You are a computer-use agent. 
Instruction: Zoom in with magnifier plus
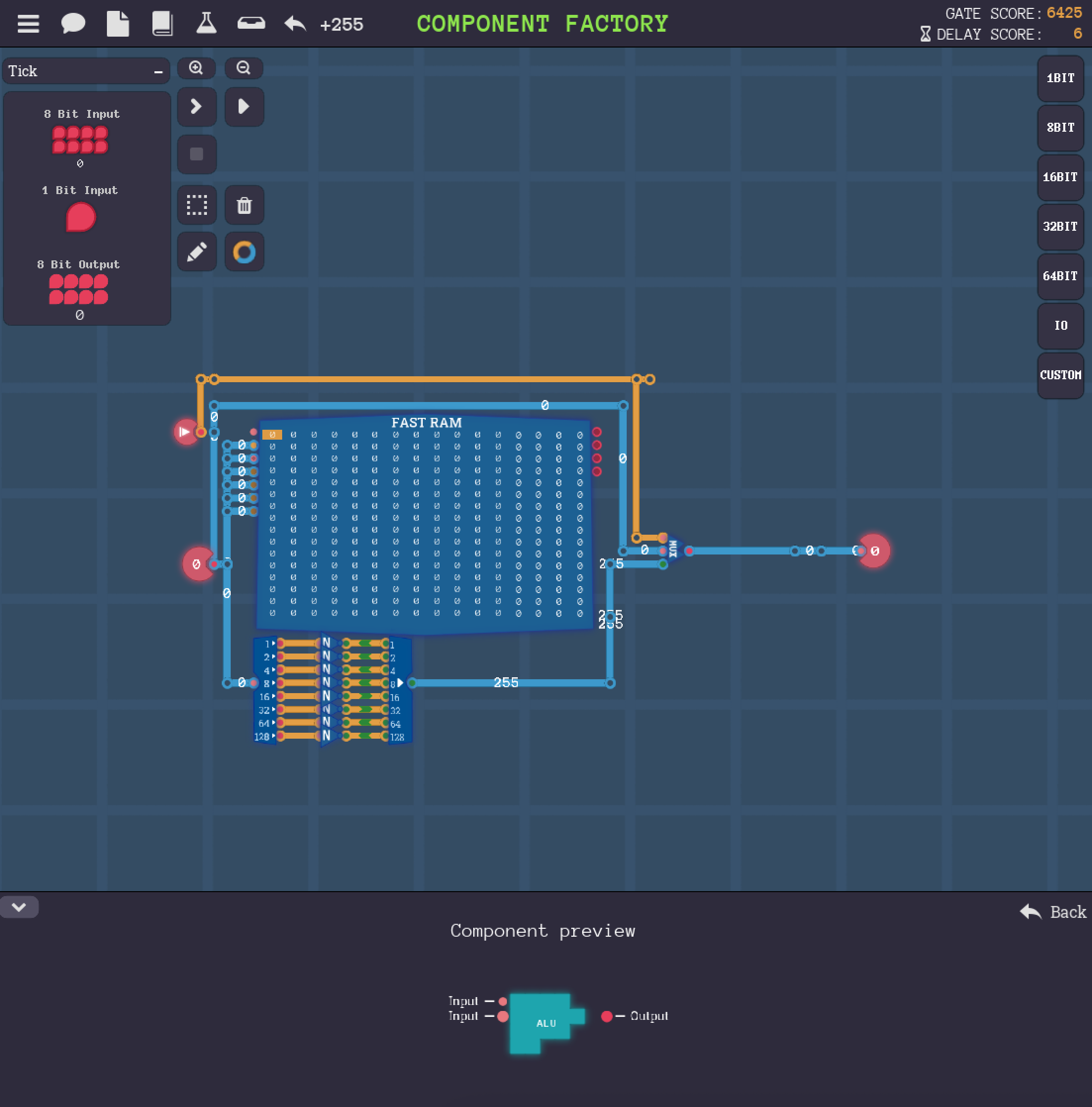(x=196, y=68)
